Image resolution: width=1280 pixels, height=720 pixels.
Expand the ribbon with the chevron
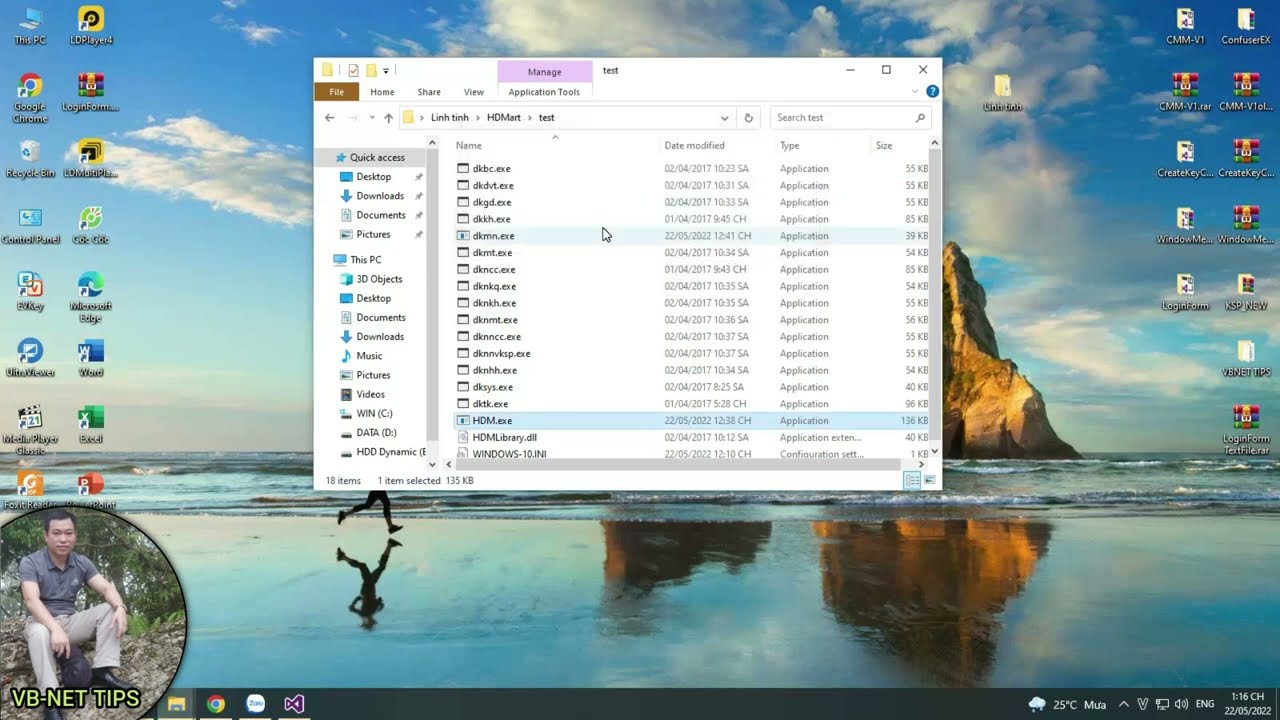coord(914,91)
